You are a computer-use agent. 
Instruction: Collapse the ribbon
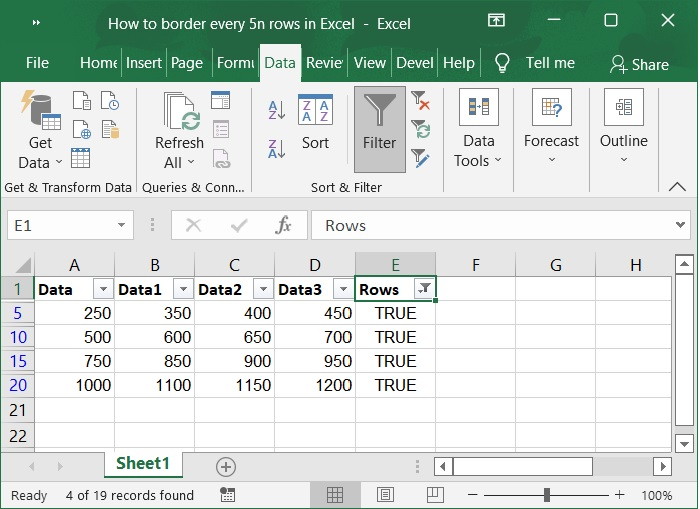[677, 187]
